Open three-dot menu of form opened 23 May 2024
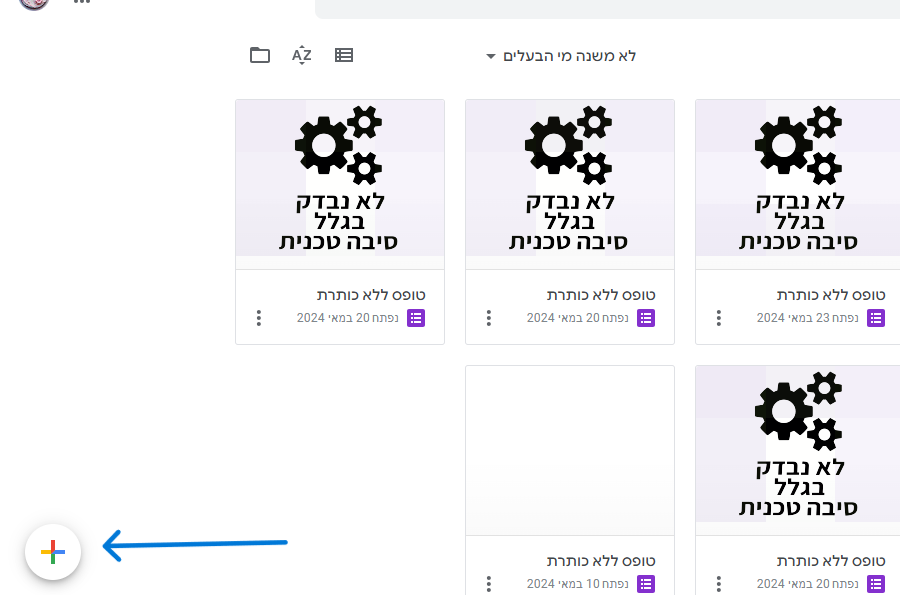 [719, 318]
